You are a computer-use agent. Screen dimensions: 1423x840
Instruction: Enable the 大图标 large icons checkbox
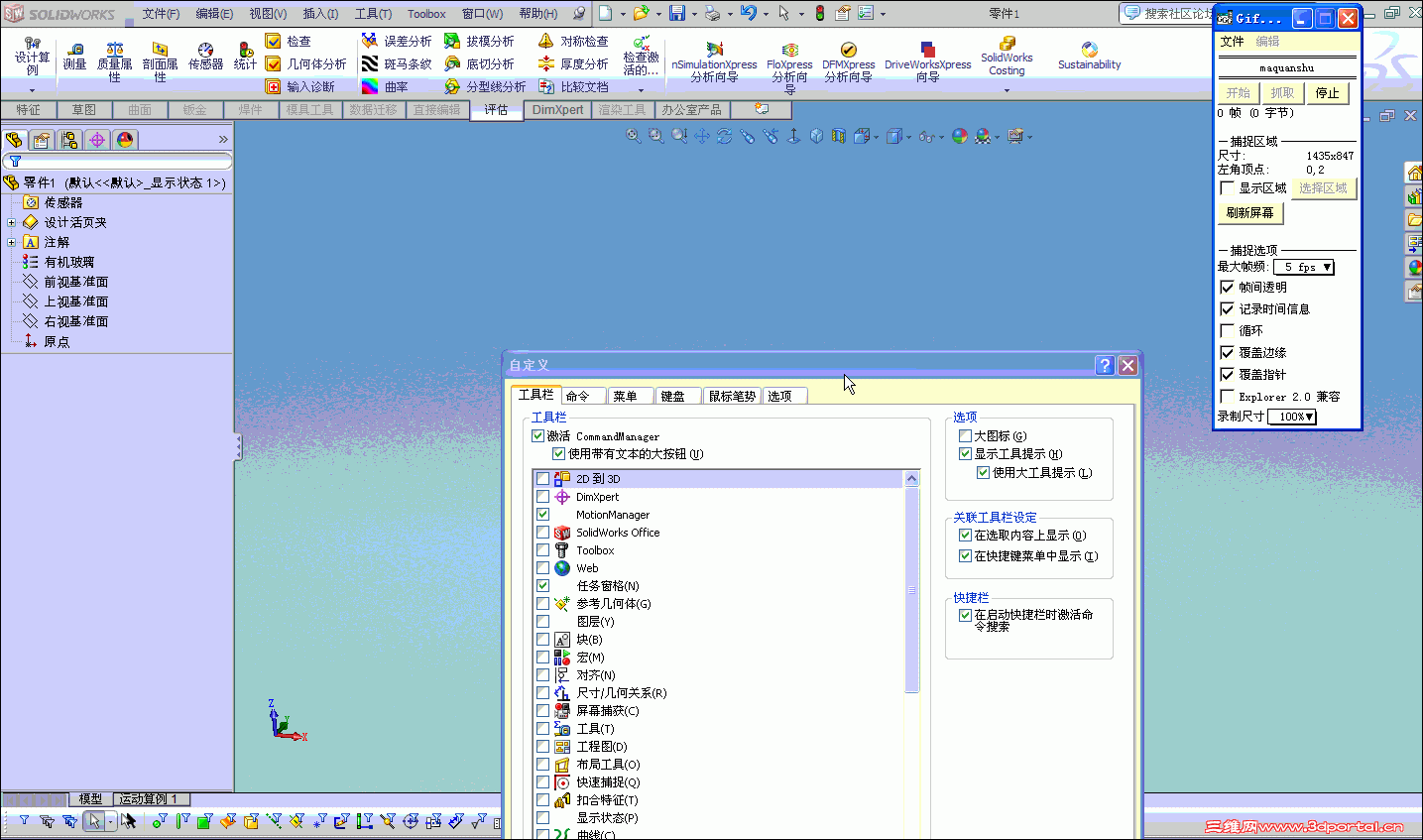coord(965,435)
